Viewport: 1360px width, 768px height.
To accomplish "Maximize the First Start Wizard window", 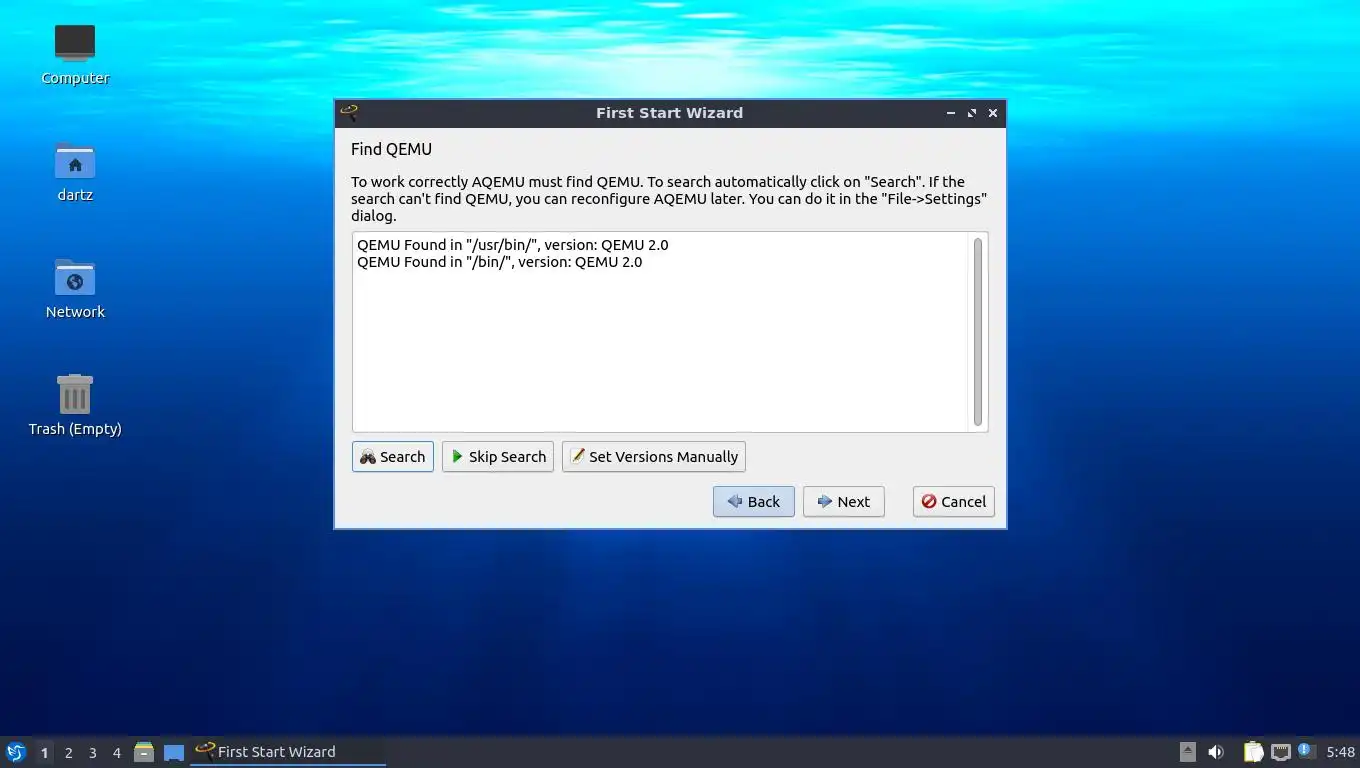I will [x=971, y=113].
